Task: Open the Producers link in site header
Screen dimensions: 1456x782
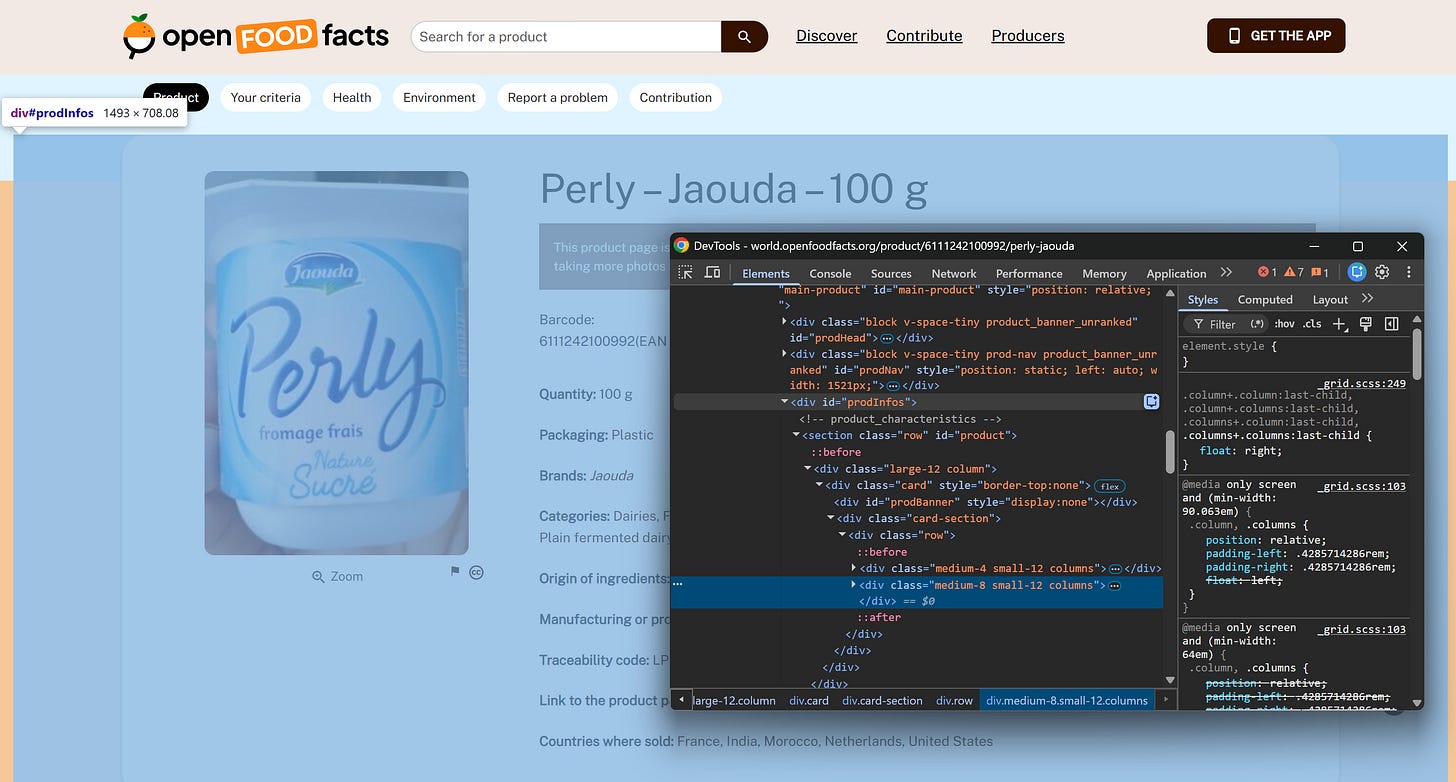Action: tap(1028, 36)
